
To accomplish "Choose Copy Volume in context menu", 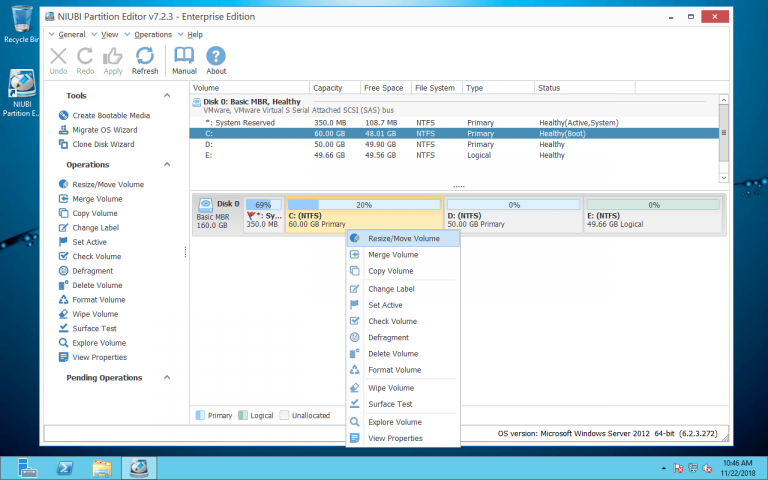I will (403, 271).
